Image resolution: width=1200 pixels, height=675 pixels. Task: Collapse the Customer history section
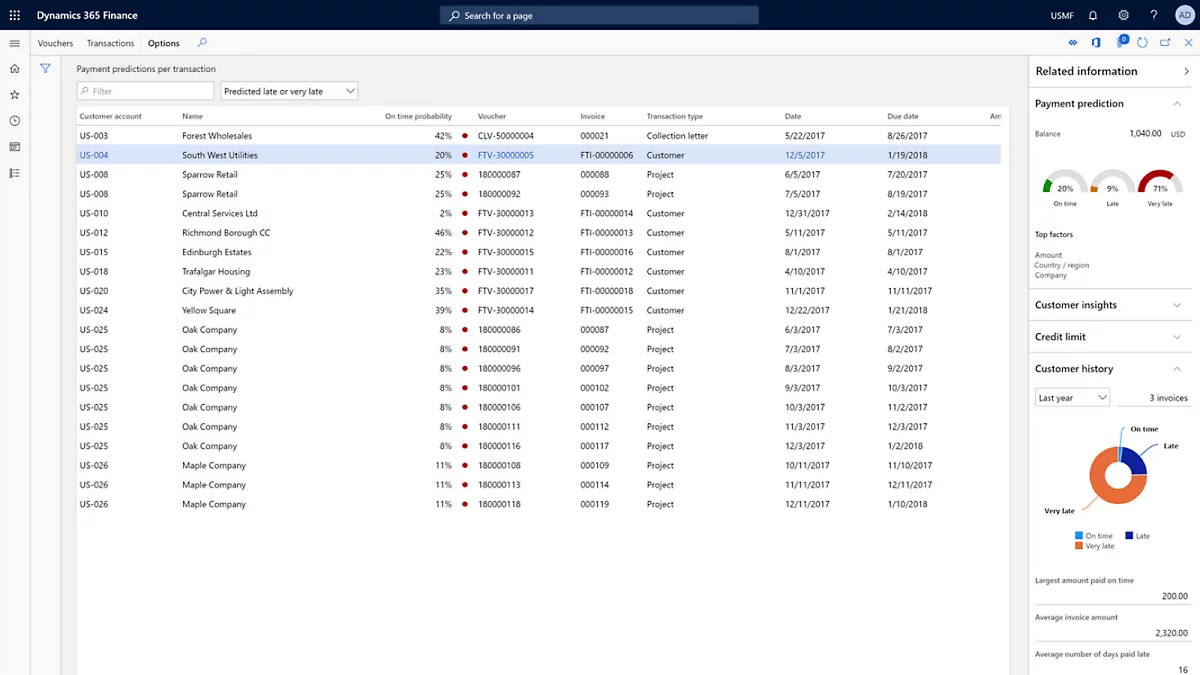click(1177, 369)
